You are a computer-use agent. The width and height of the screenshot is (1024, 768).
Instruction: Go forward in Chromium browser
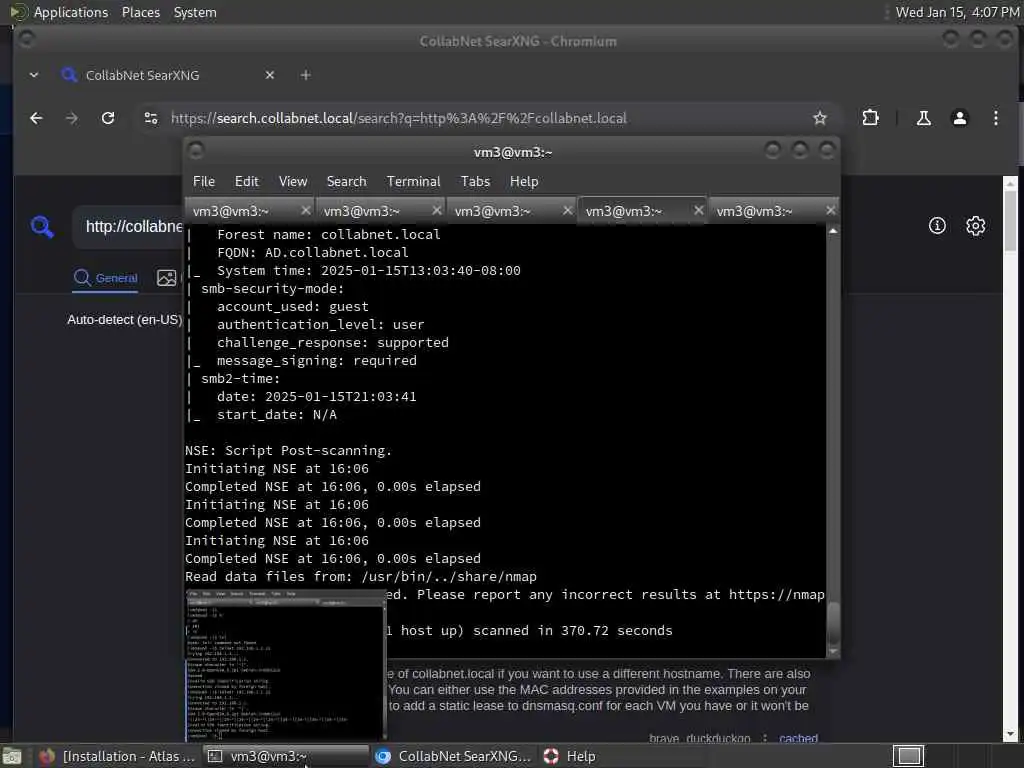click(72, 118)
